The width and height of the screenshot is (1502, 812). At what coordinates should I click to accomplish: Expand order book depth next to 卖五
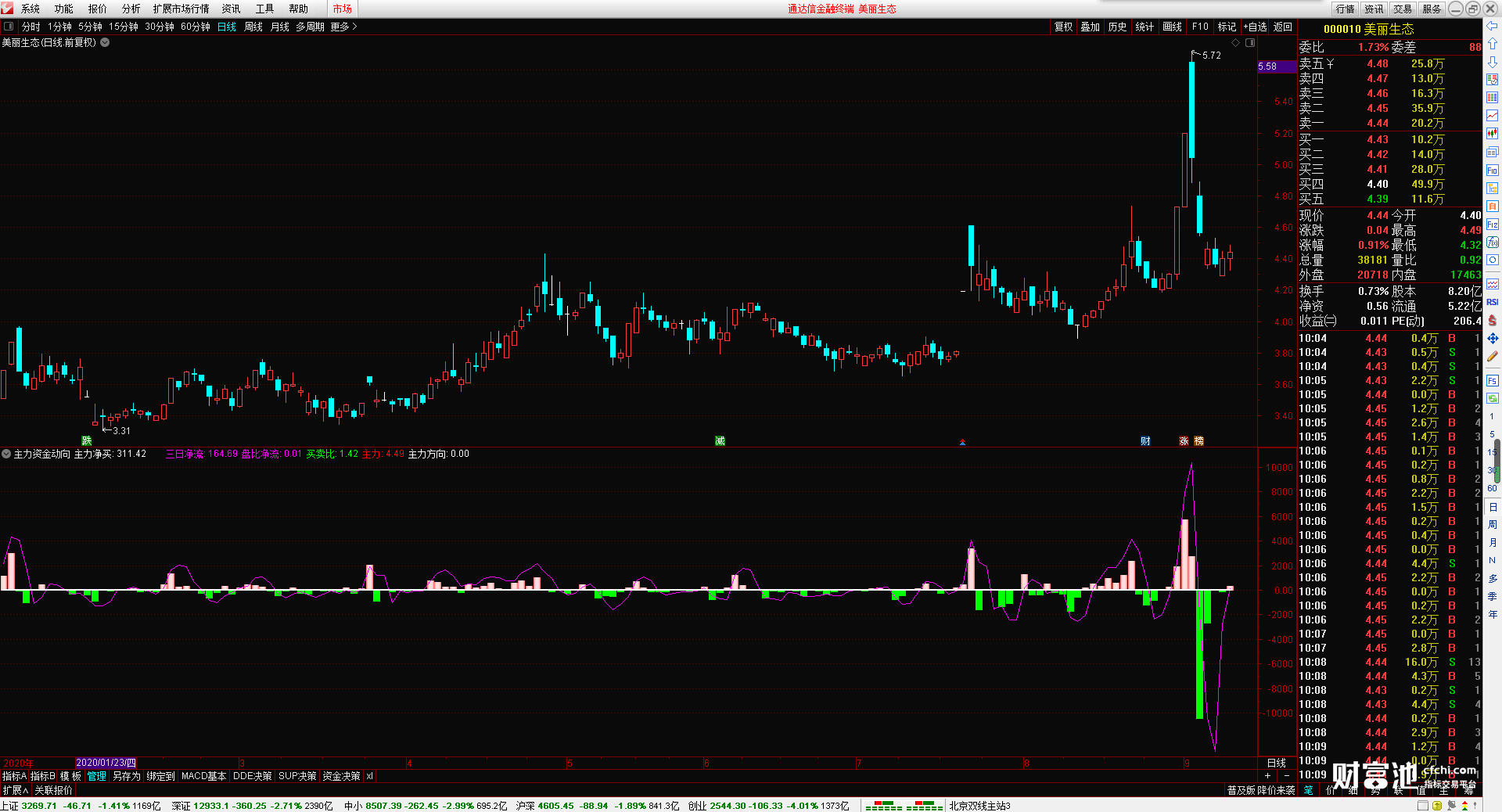pos(1330,63)
